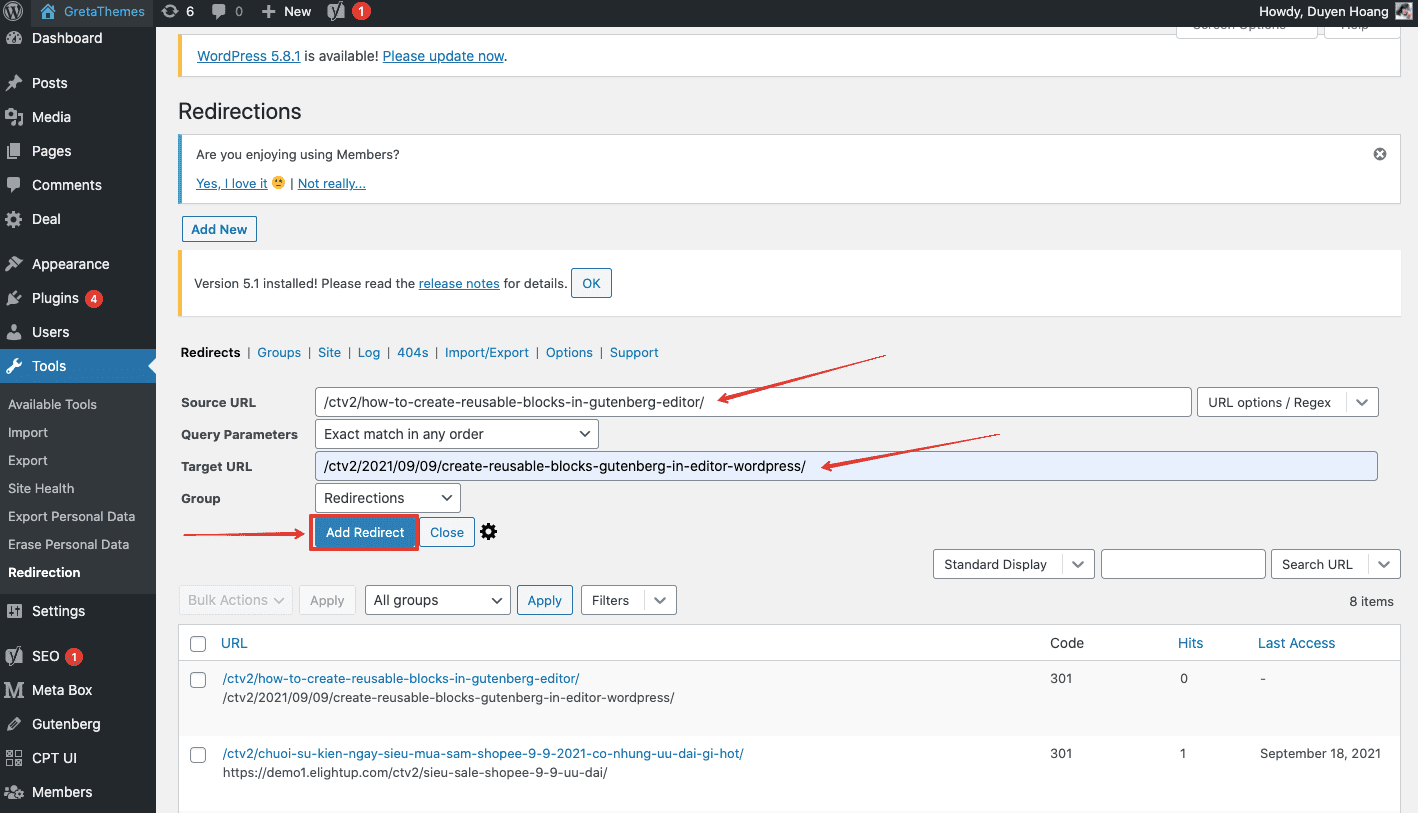Click the Posts pushpin icon

click(14, 83)
